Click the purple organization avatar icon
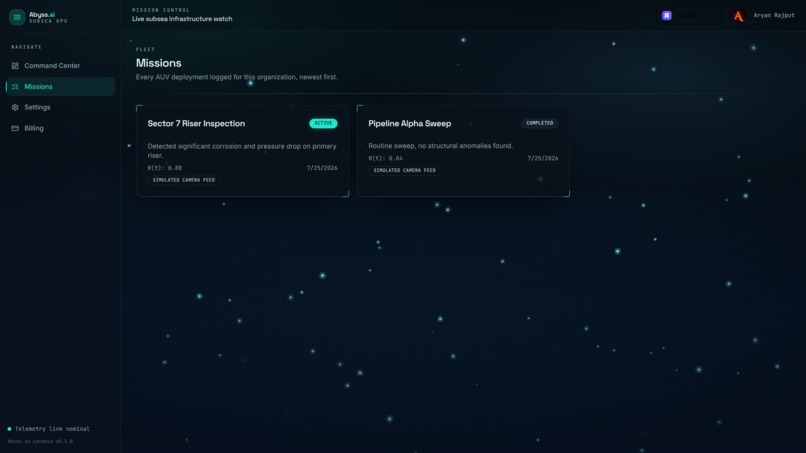This screenshot has width=806, height=453. click(667, 15)
